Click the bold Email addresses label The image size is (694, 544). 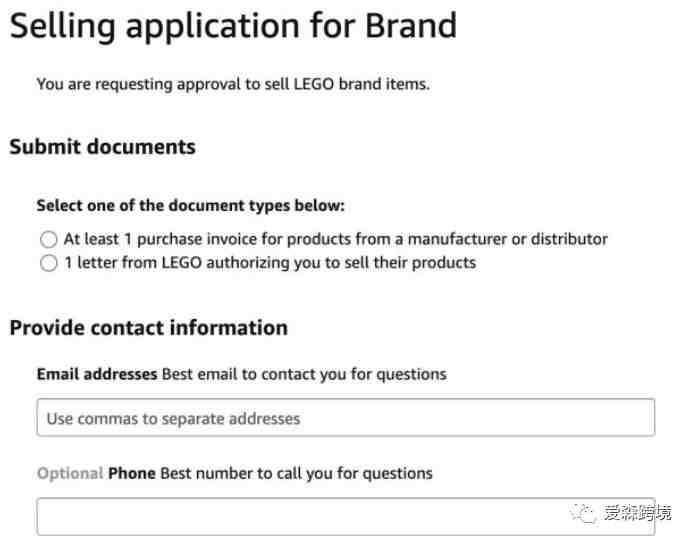[x=97, y=374]
